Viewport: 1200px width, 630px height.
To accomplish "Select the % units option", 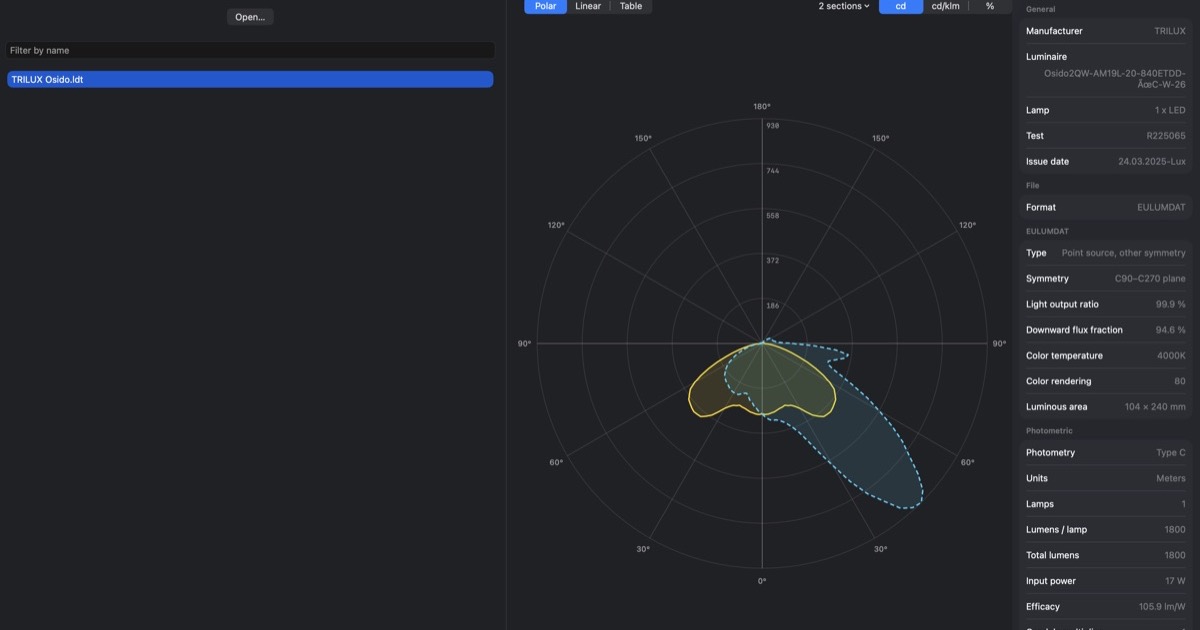I will (x=990, y=6).
